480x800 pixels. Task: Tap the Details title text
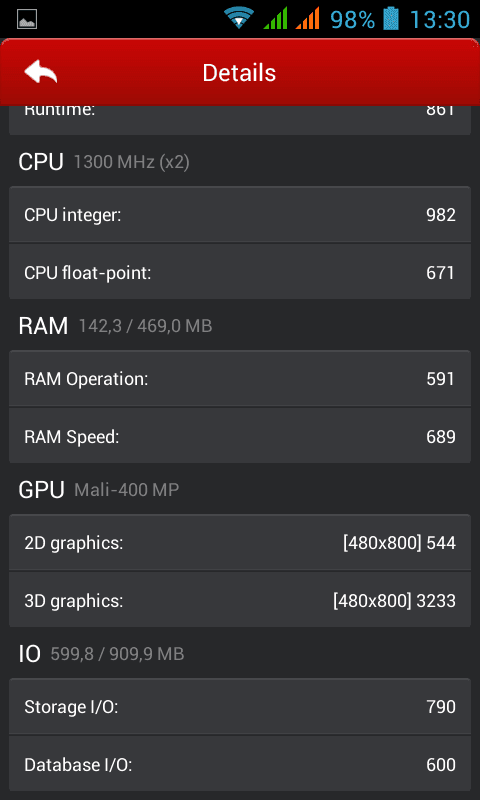point(239,72)
